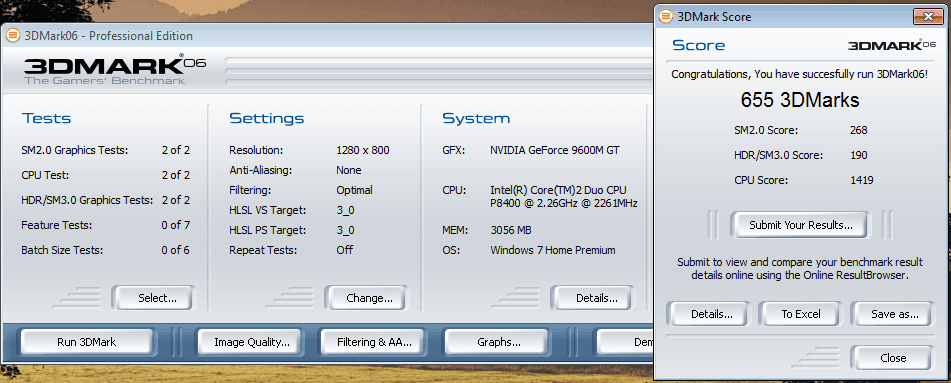Click the partially hidden Demo button
Screen dimensions: 951x383
tap(625, 342)
